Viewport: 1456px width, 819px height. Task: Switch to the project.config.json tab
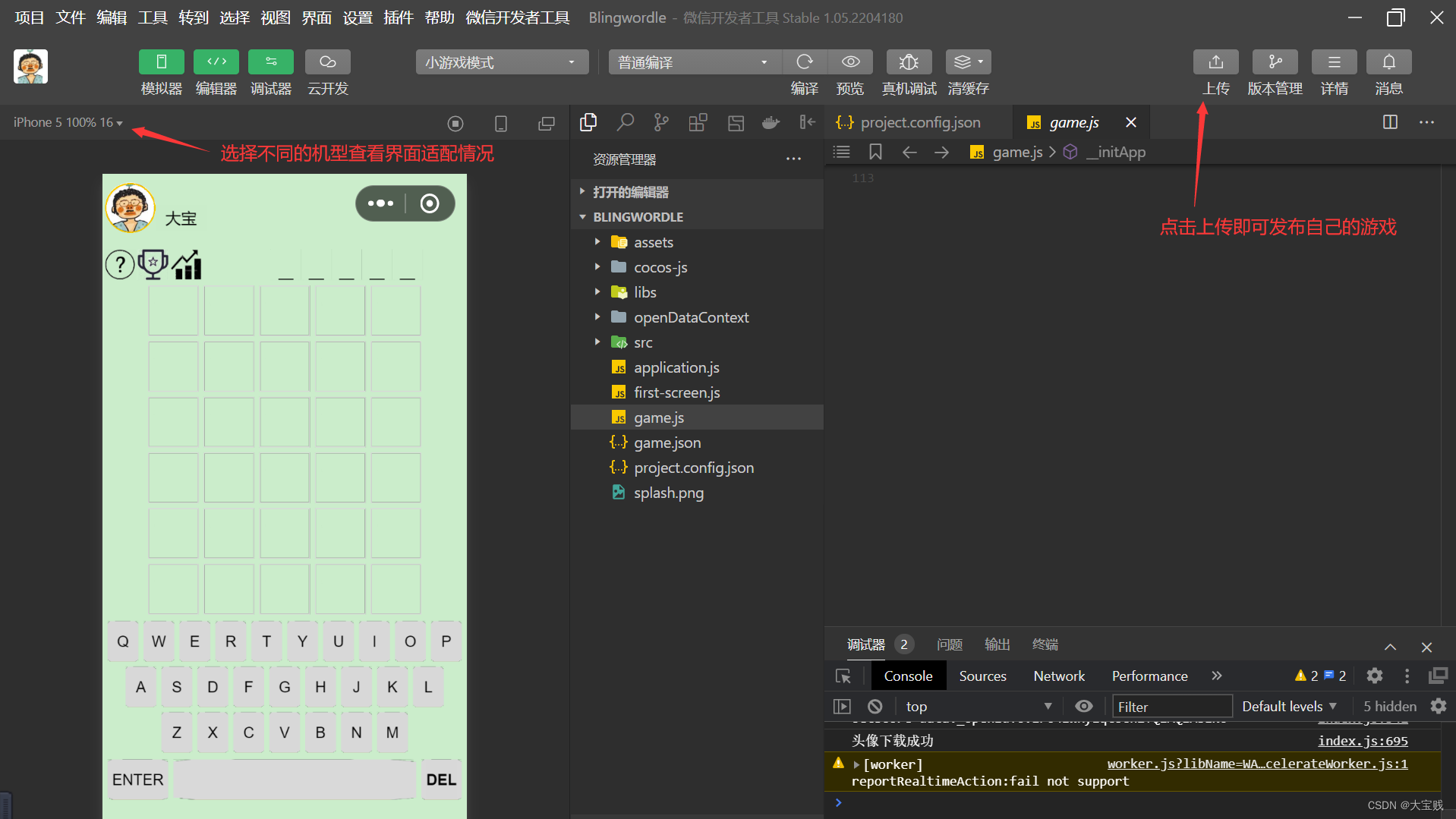[919, 122]
